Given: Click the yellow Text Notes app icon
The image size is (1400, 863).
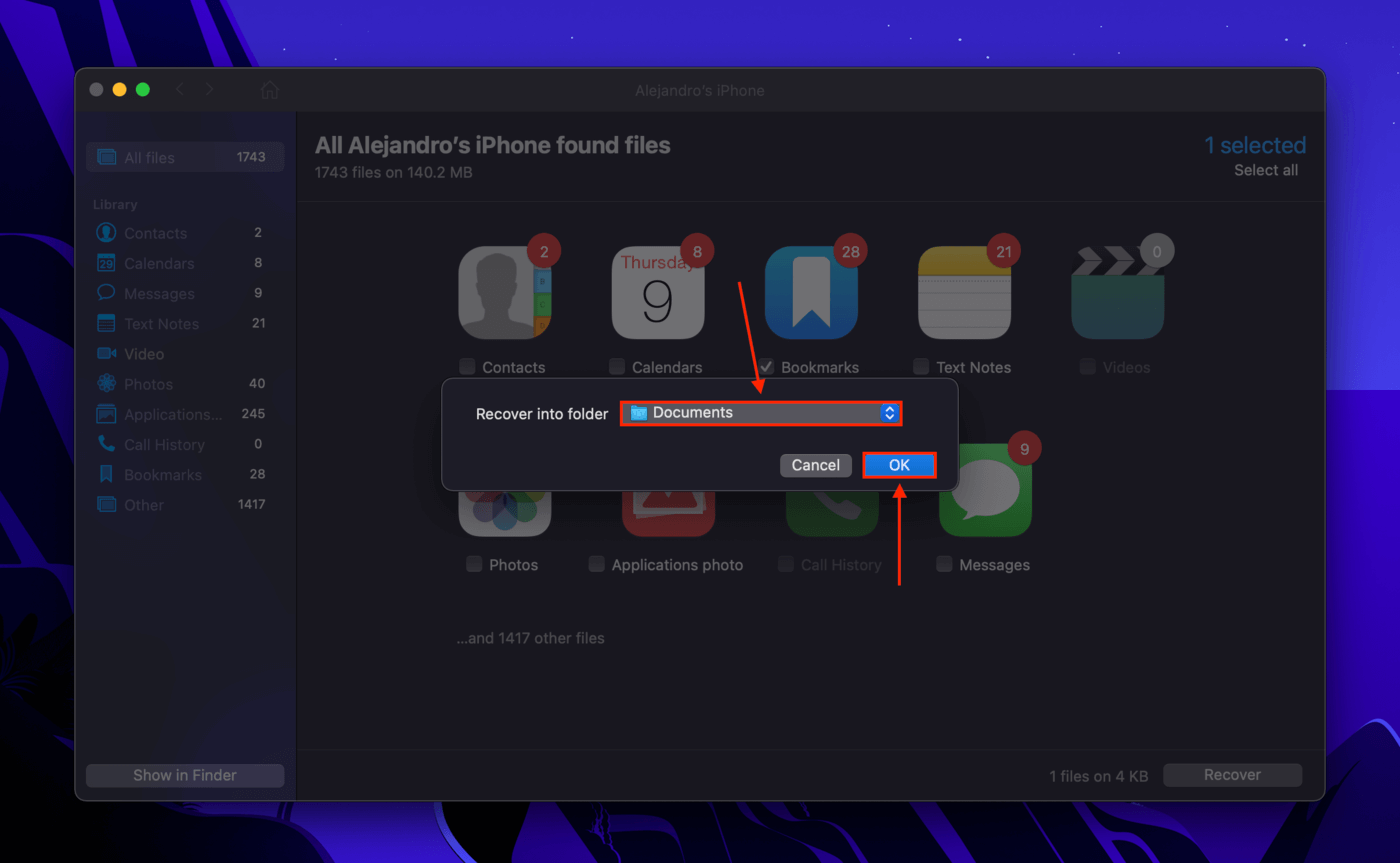Looking at the screenshot, I should (964, 293).
